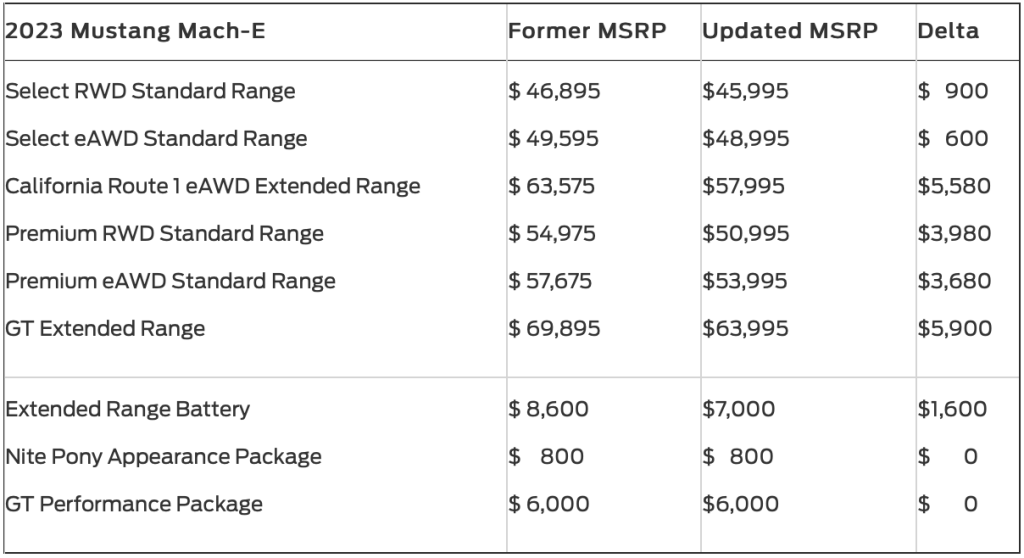Viewport: 1024px width, 558px height.
Task: Click the Extended Range Battery label
Action: click(127, 409)
